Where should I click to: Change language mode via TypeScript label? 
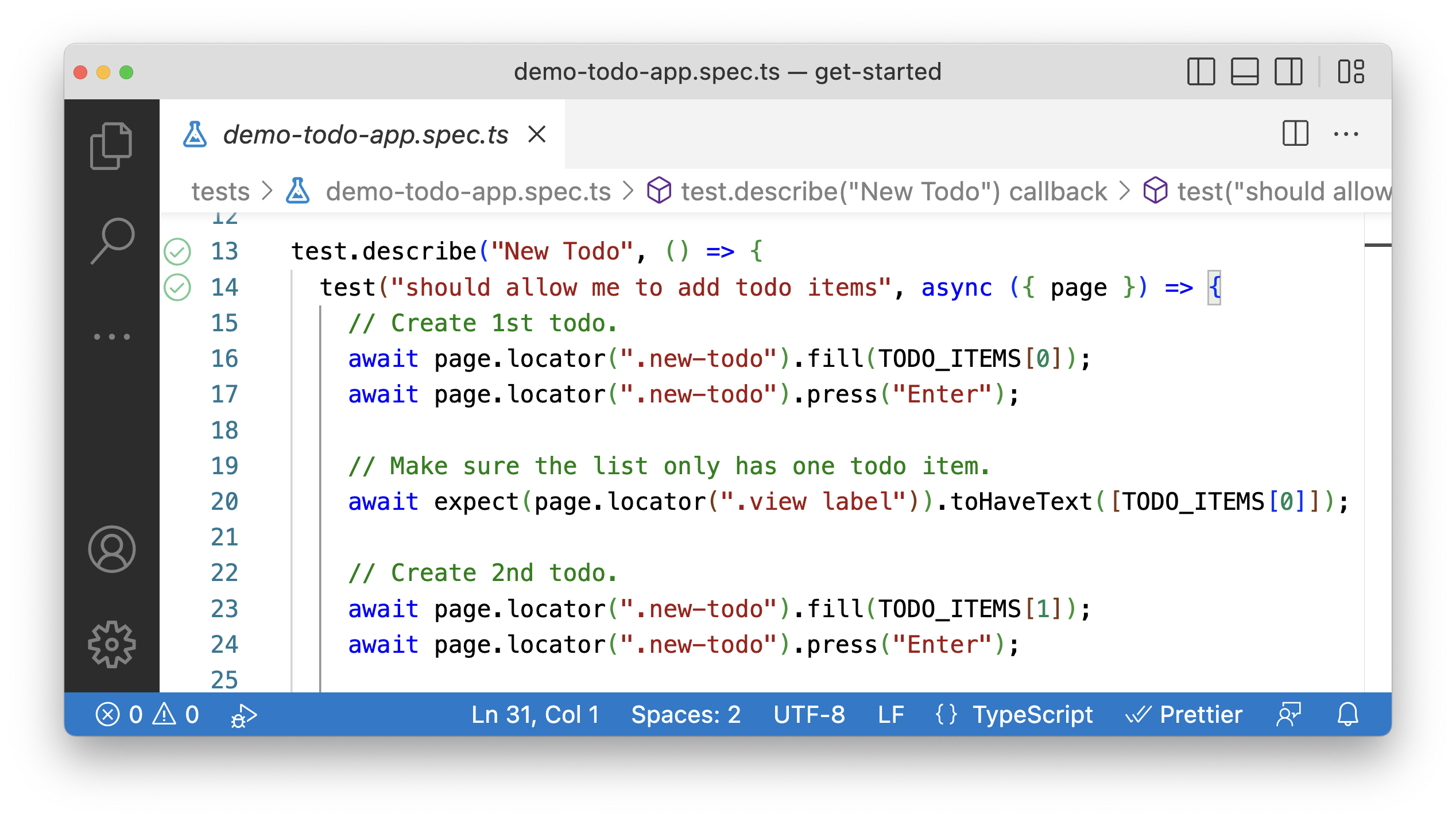(1032, 714)
